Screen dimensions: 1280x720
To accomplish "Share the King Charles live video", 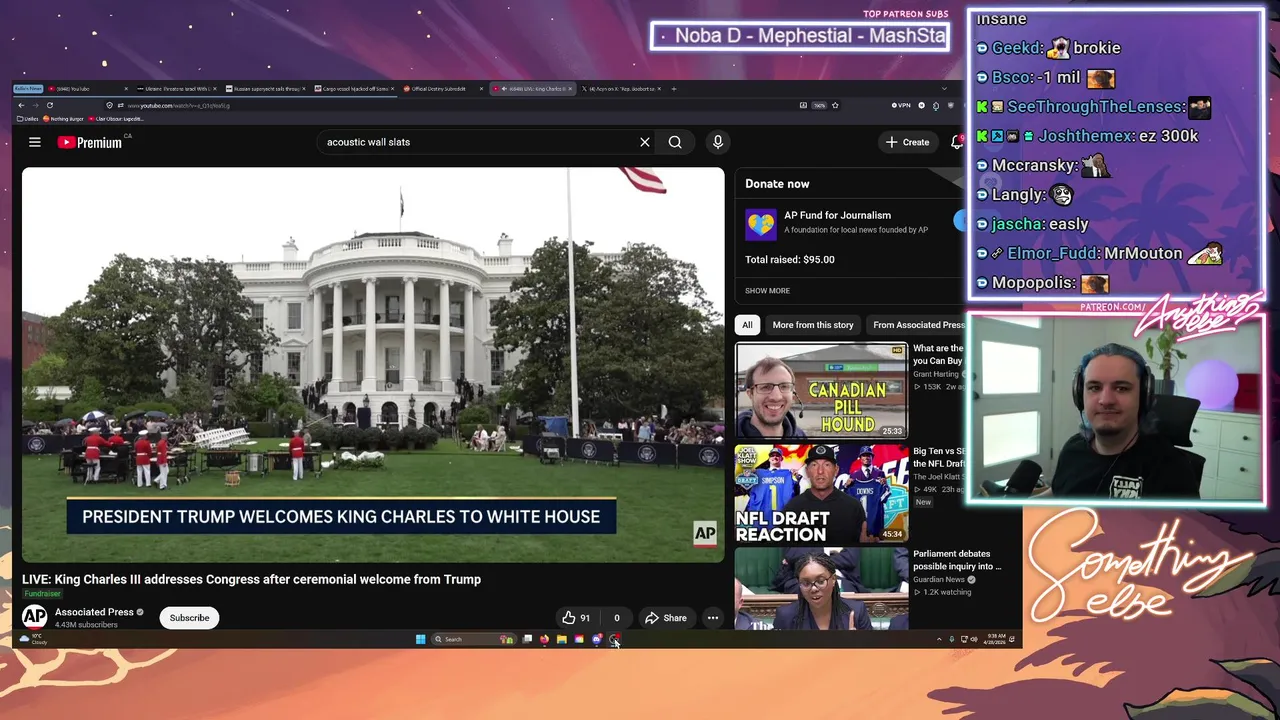I will point(666,618).
